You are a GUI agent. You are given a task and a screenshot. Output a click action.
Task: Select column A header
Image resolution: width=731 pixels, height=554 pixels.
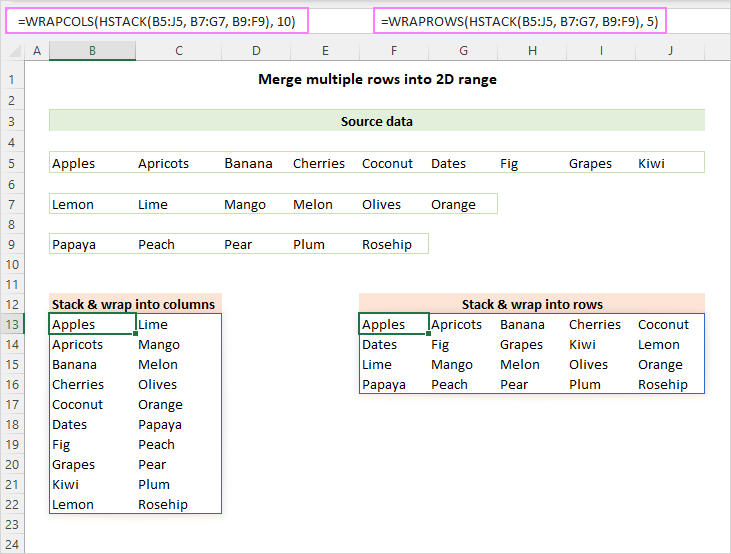pos(37,50)
